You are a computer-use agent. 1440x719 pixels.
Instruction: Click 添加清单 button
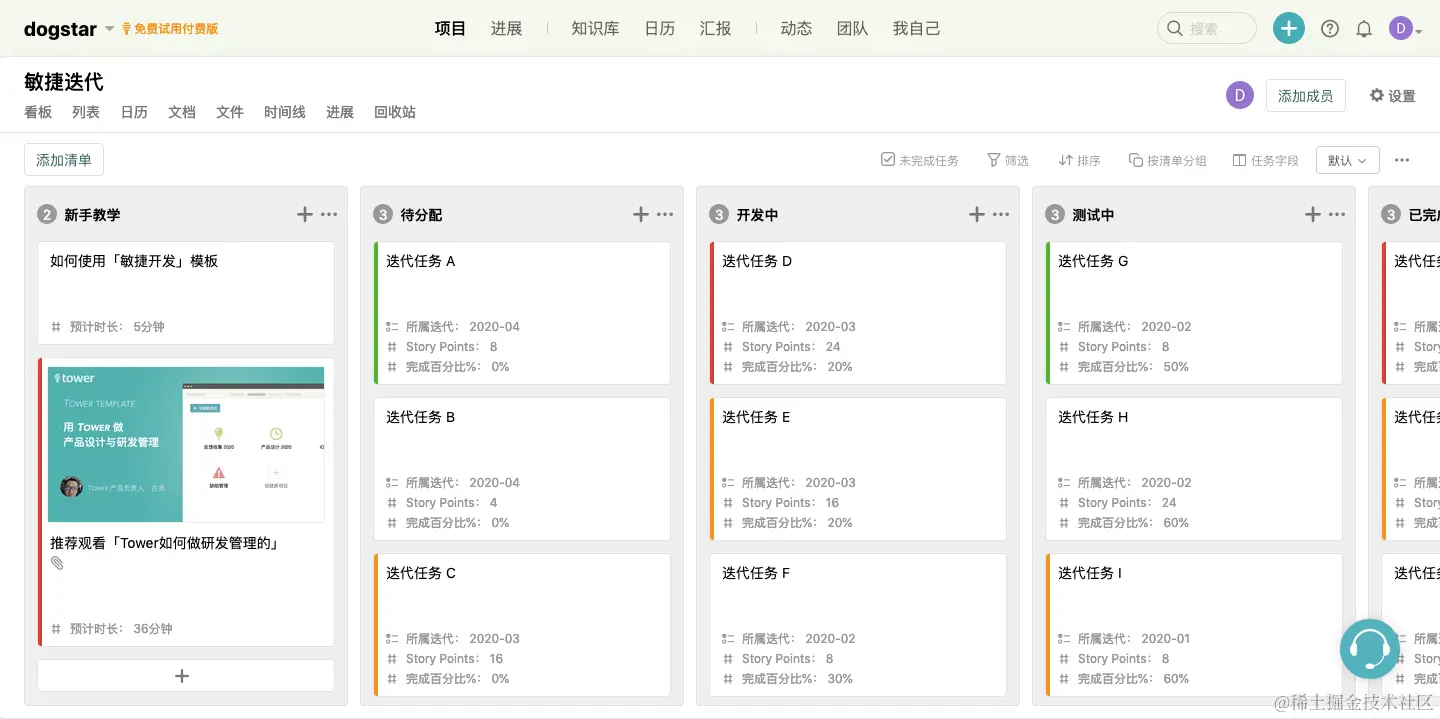pos(64,160)
